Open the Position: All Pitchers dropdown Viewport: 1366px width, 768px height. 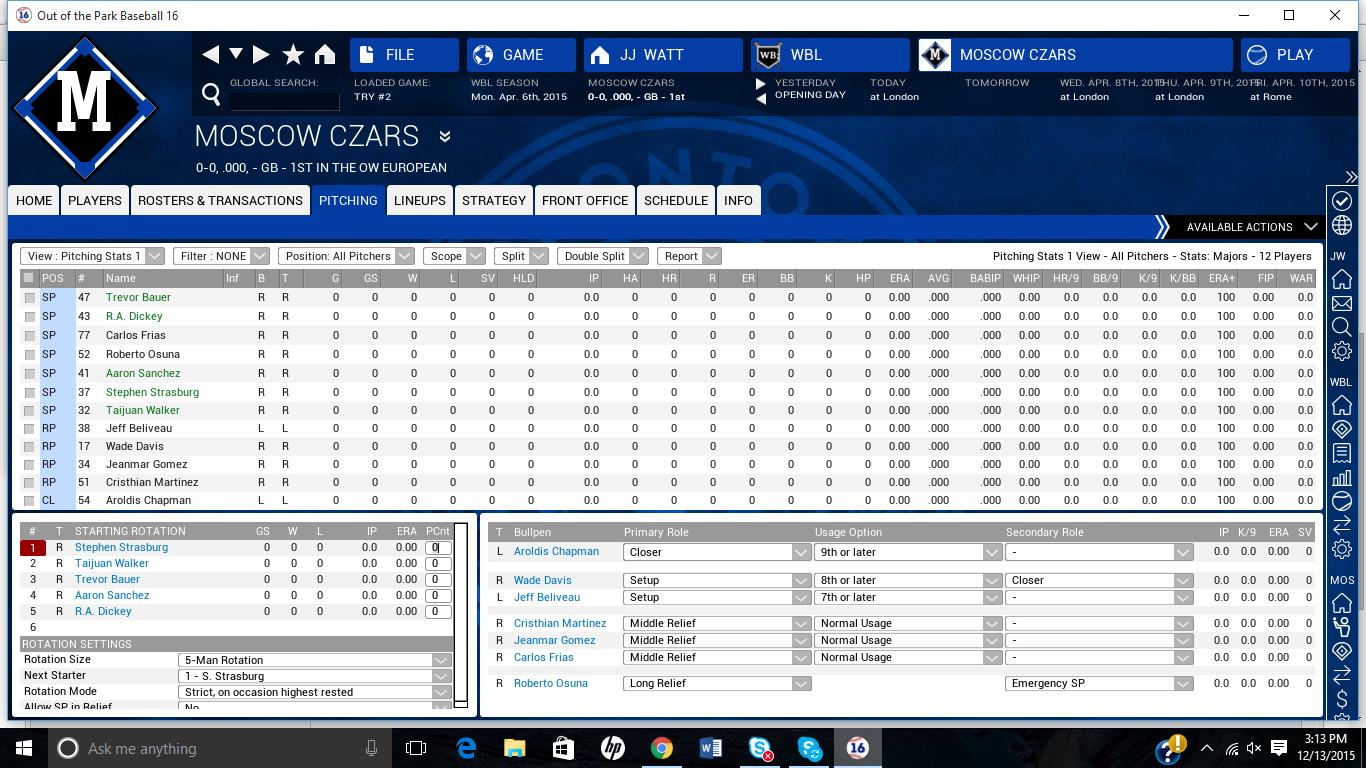347,256
